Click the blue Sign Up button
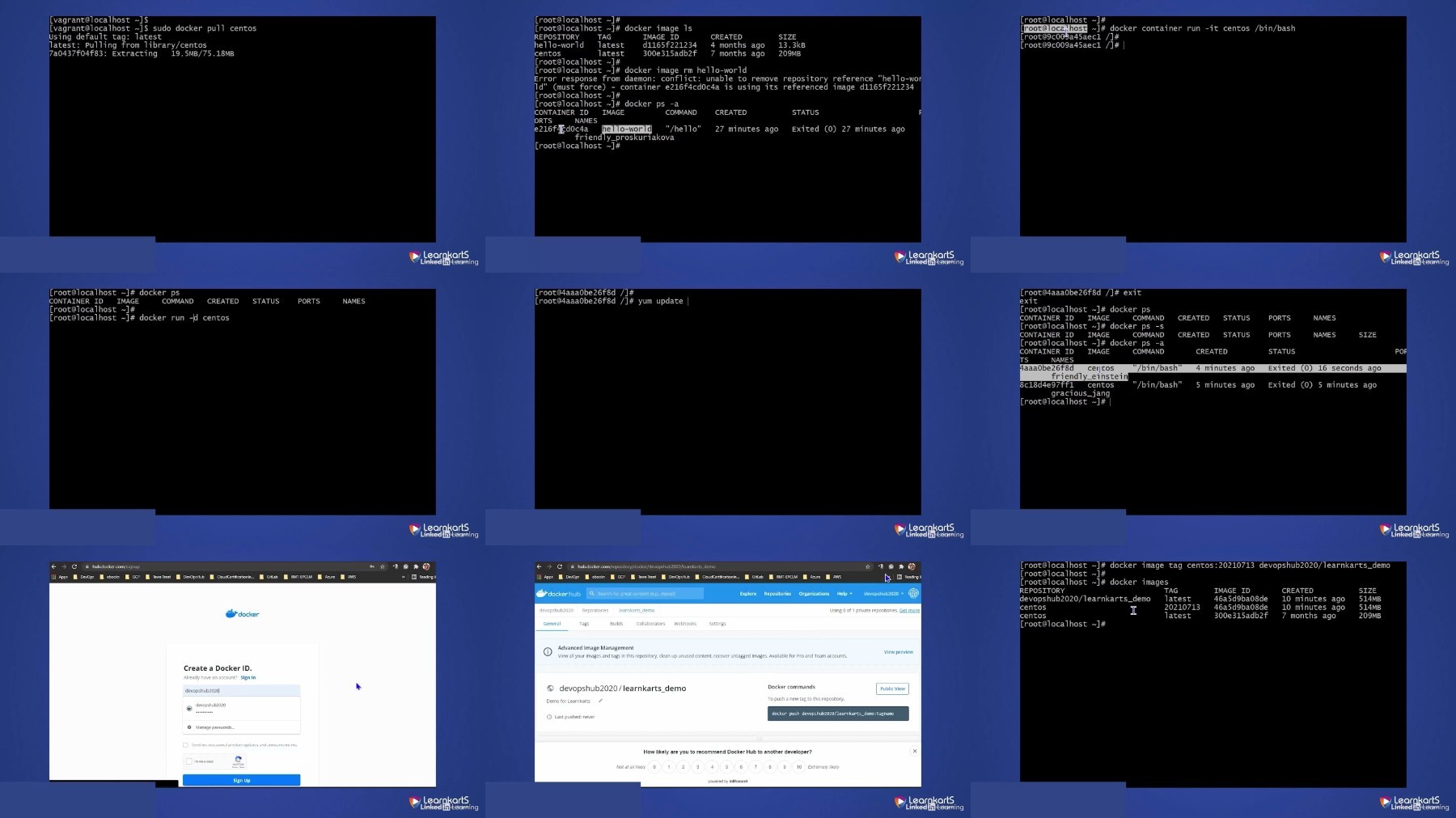This screenshot has width=1456, height=818. pyautogui.click(x=241, y=780)
